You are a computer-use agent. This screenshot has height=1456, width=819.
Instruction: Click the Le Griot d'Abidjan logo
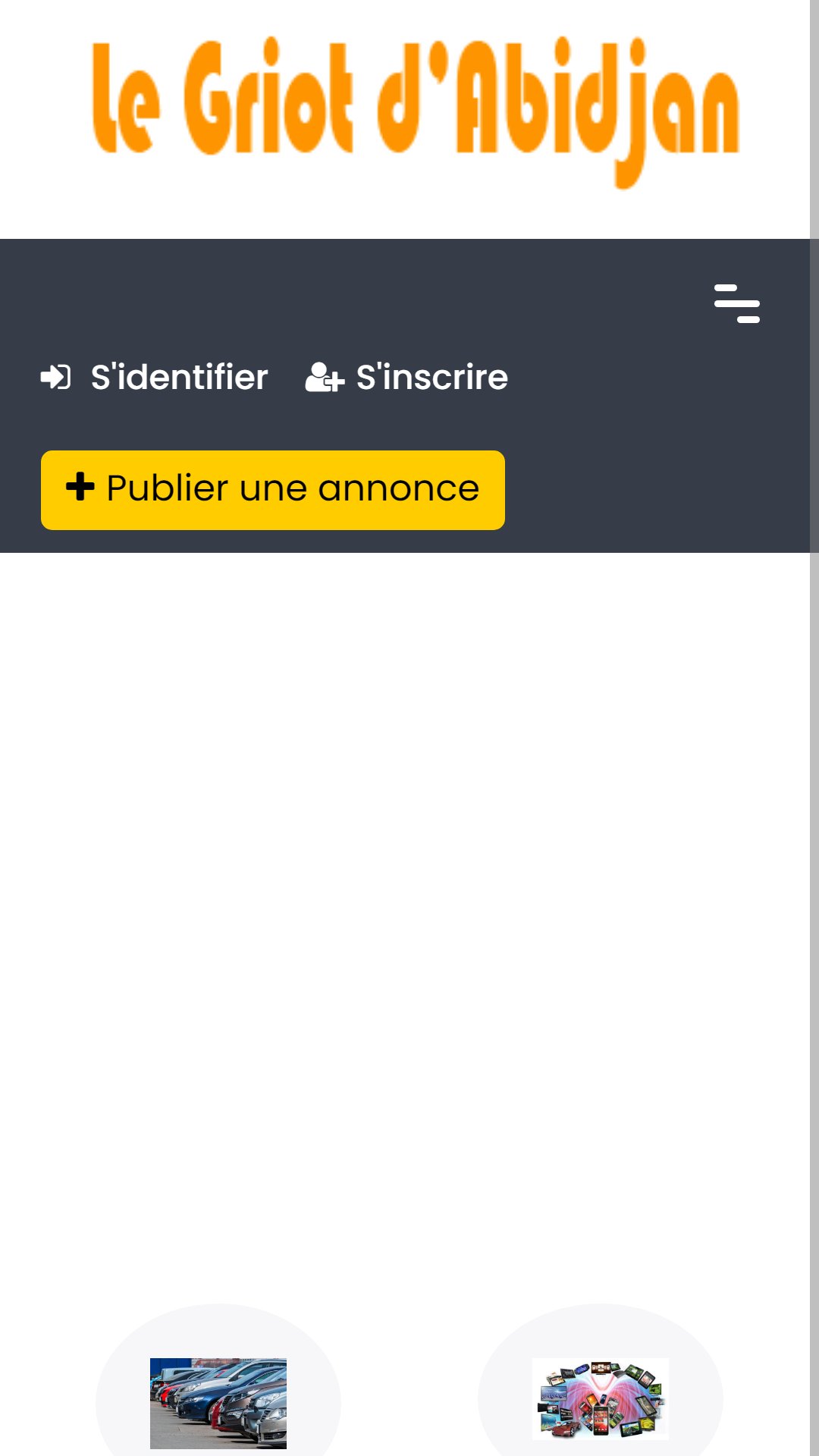(x=416, y=111)
